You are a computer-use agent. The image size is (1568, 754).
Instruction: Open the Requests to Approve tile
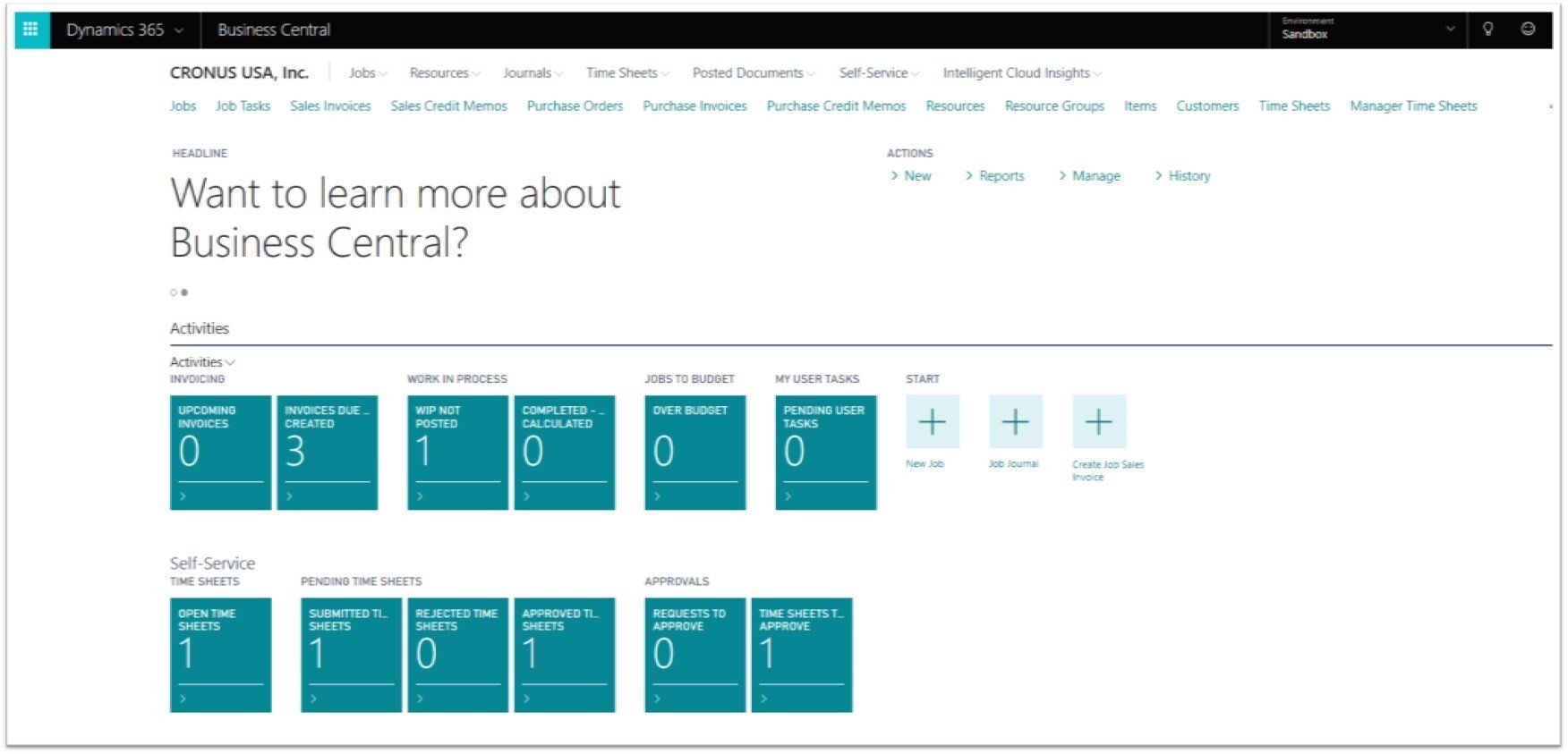695,655
